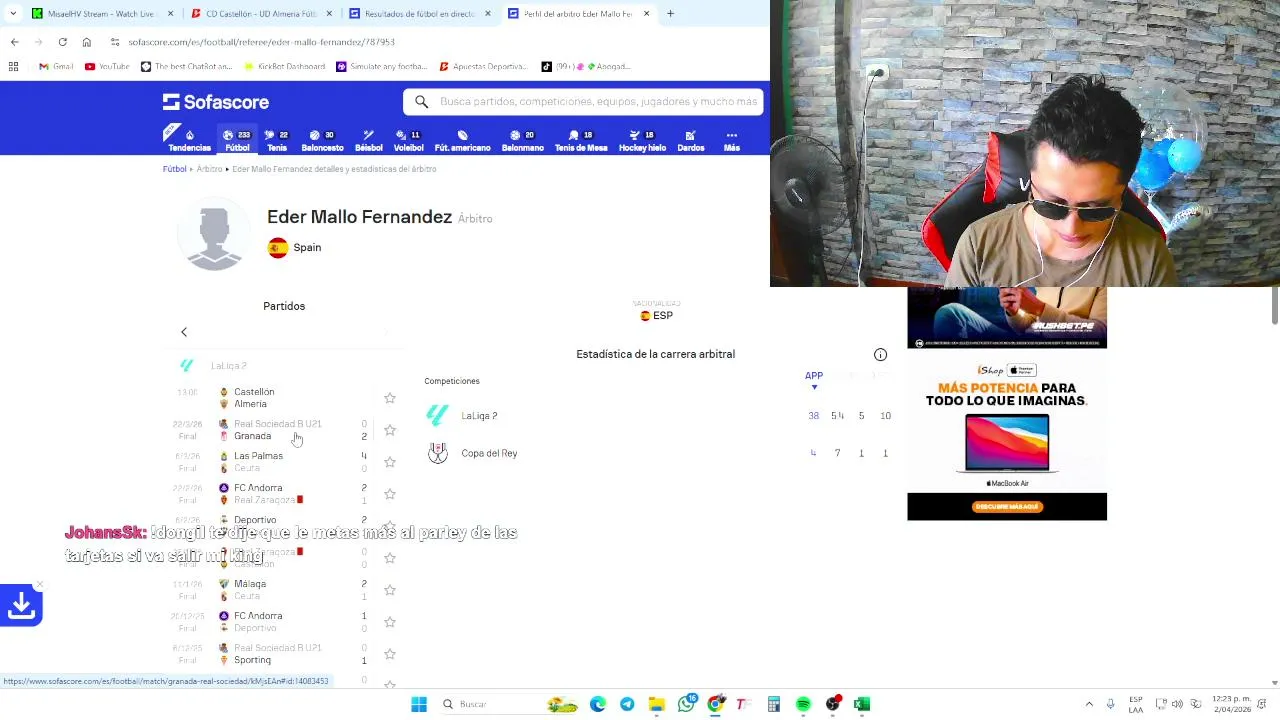The width and height of the screenshot is (1280, 720).
Task: Open the Sofascore home logo
Action: (x=216, y=102)
